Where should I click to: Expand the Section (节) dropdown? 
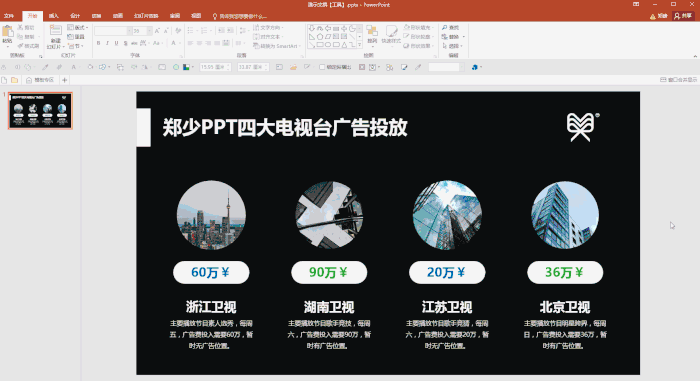click(75, 46)
